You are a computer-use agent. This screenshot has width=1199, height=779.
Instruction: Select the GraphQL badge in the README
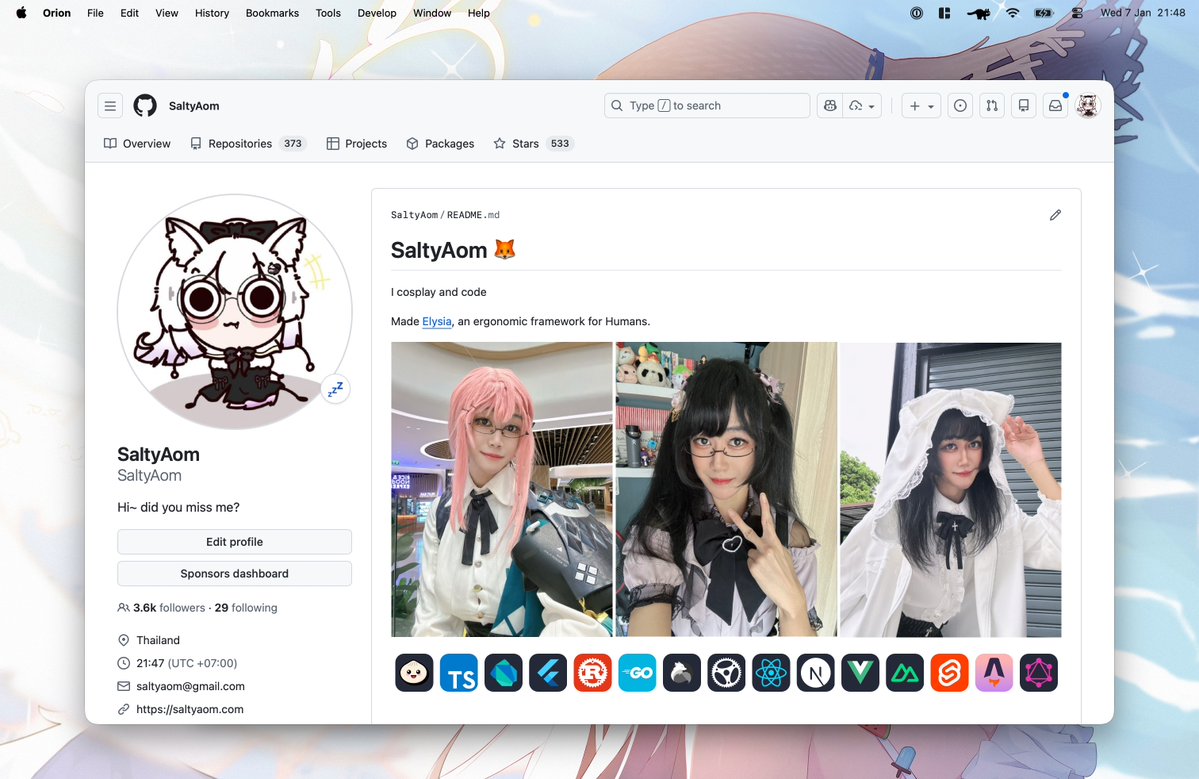1037,672
